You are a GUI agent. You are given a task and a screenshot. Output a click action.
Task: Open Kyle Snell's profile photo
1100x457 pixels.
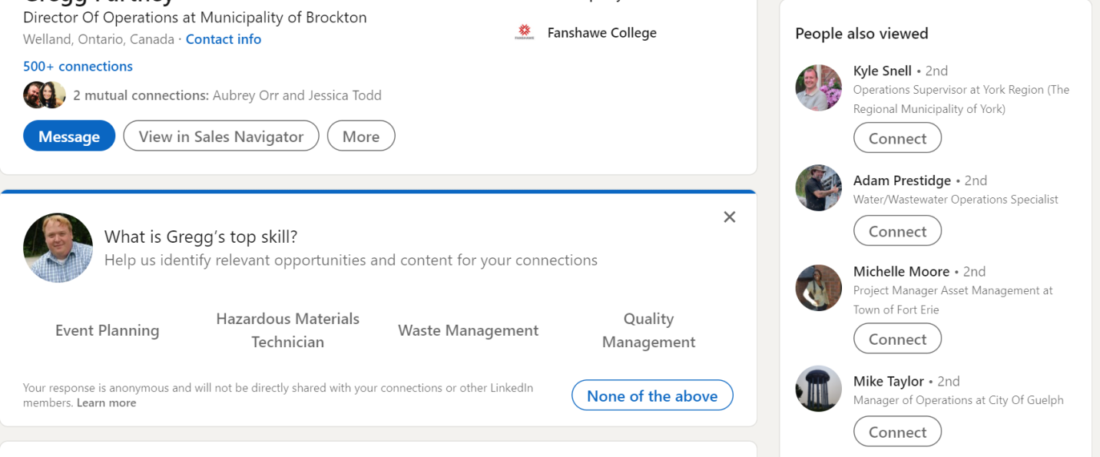point(818,88)
